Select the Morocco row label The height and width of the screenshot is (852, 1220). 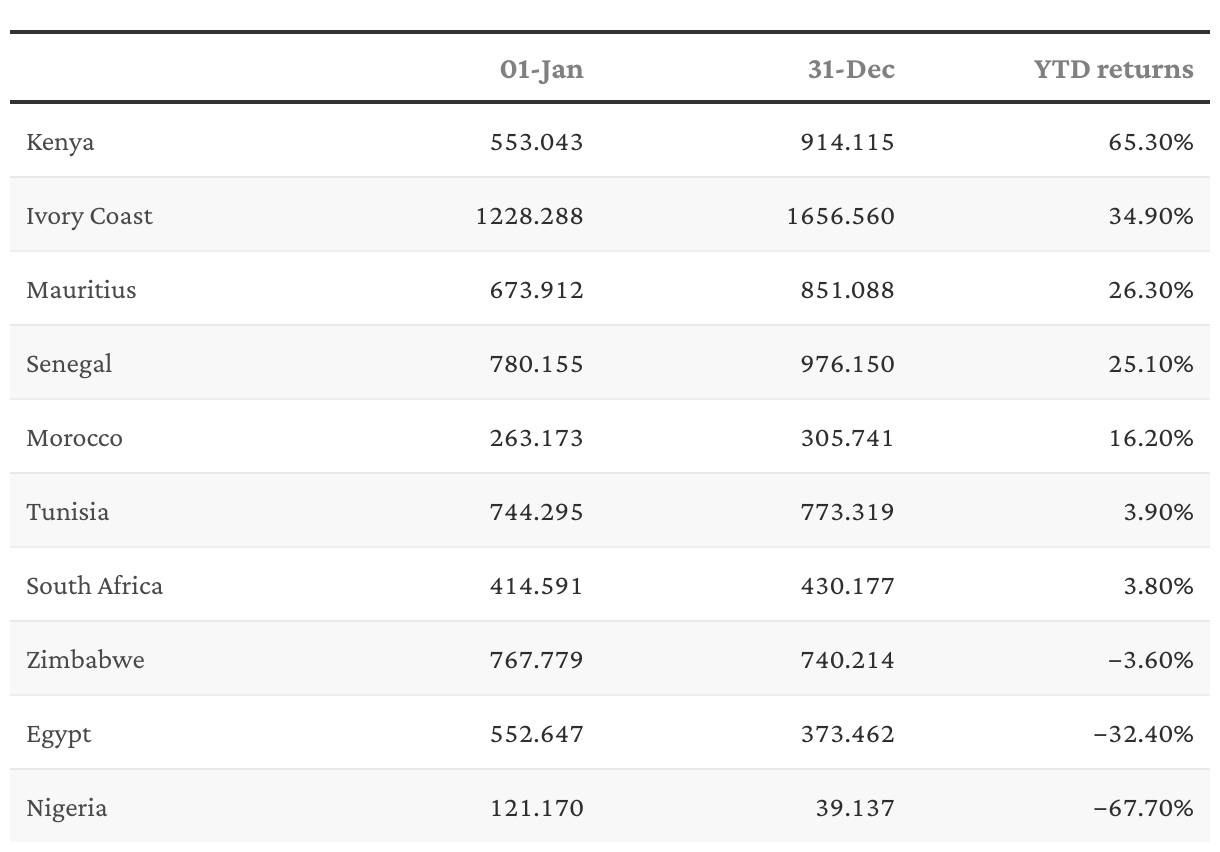pyautogui.click(x=74, y=438)
